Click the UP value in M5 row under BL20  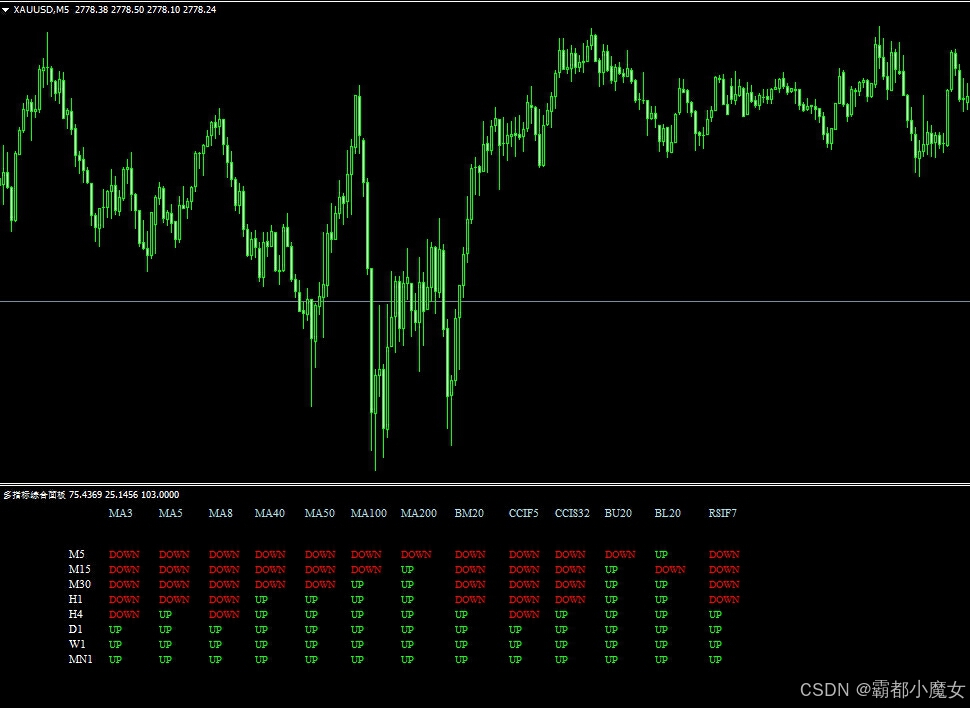click(661, 555)
